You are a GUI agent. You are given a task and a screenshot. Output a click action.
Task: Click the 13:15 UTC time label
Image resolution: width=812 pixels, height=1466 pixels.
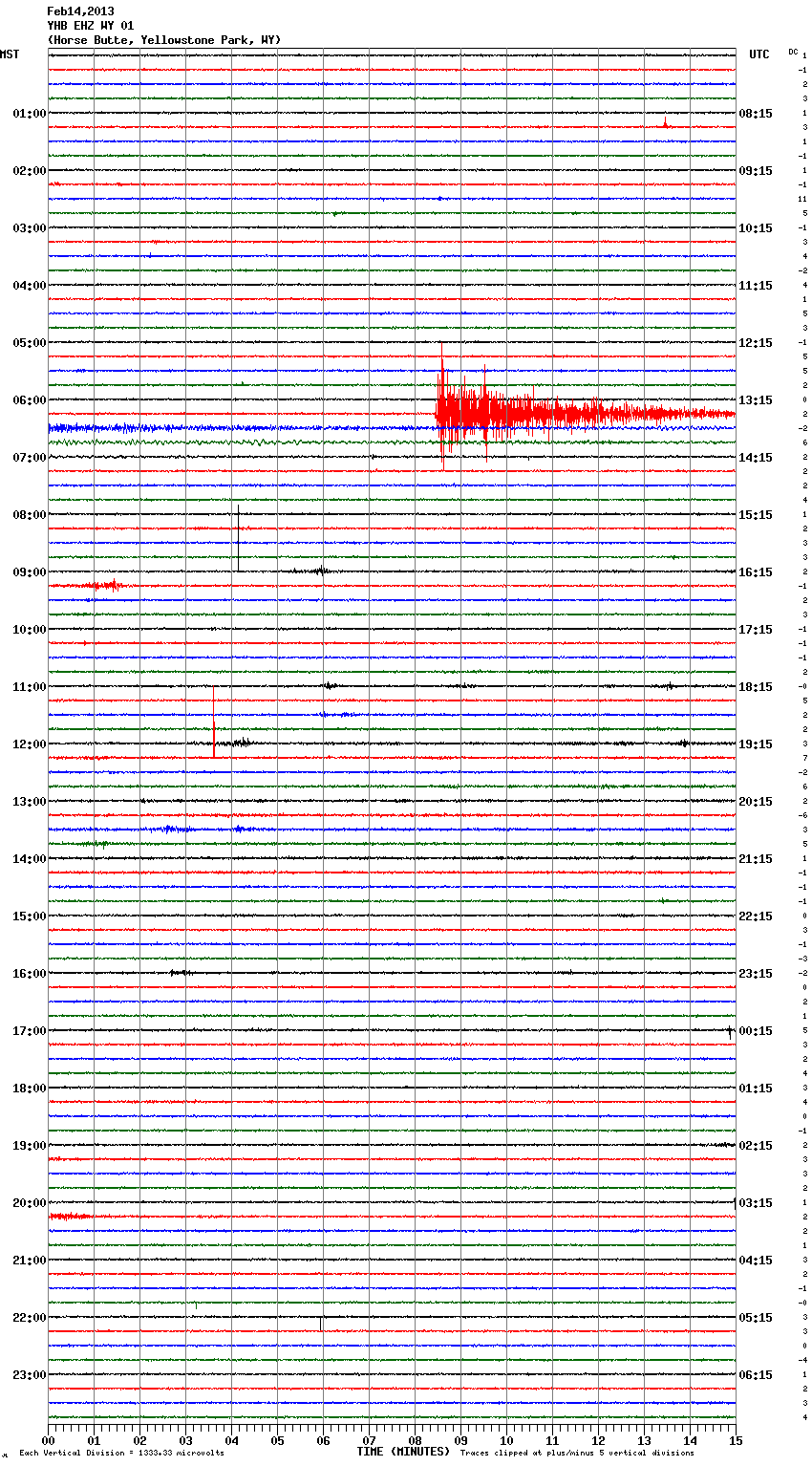point(756,400)
